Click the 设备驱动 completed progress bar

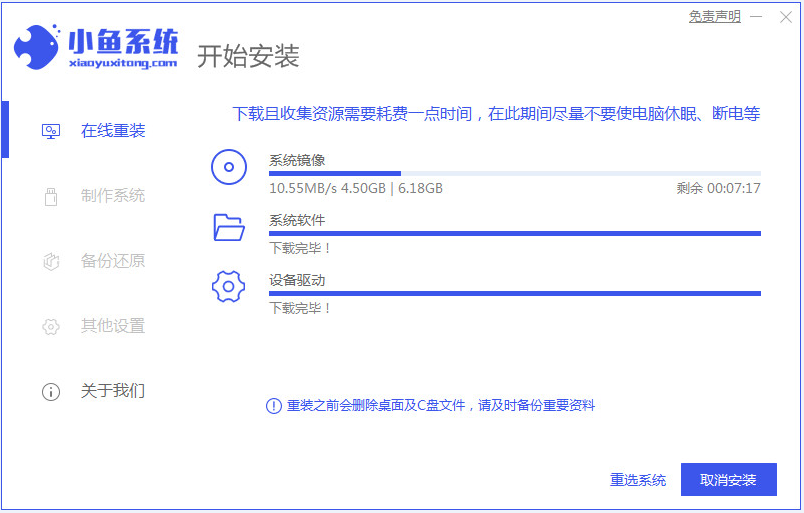pyautogui.click(x=514, y=294)
